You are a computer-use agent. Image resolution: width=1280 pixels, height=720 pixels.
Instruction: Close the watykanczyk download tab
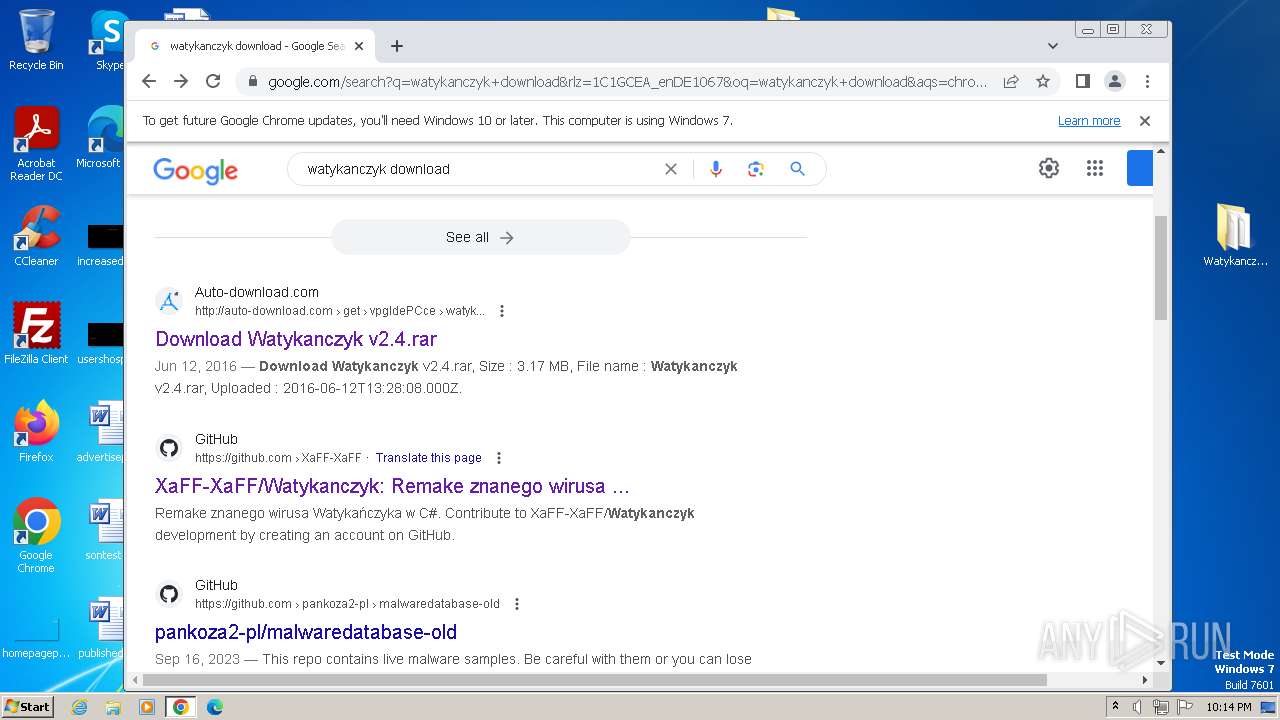tap(359, 46)
